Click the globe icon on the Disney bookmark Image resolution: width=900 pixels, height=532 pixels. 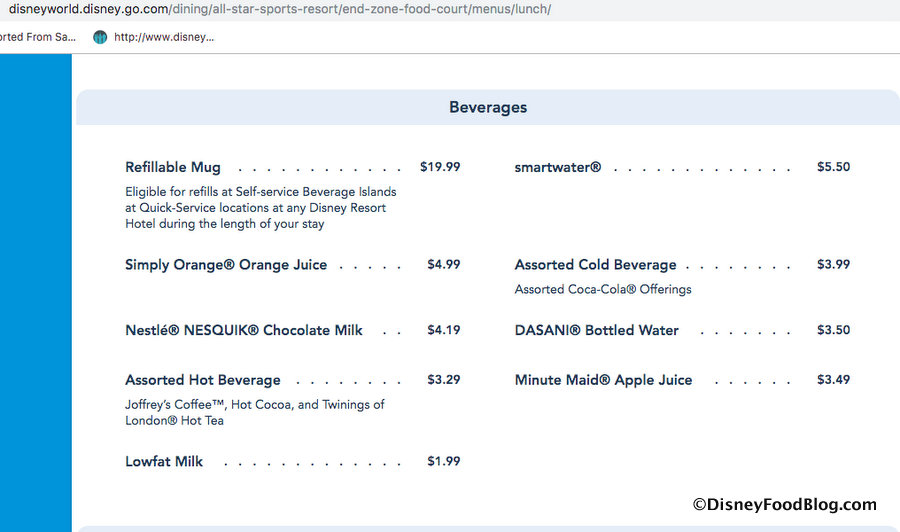pos(100,37)
